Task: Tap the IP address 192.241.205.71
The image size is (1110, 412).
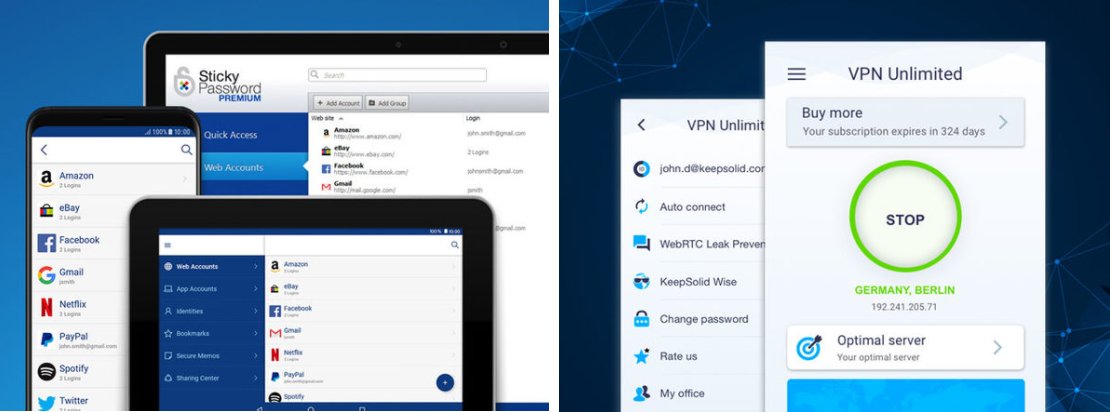Action: pyautogui.click(x=905, y=307)
